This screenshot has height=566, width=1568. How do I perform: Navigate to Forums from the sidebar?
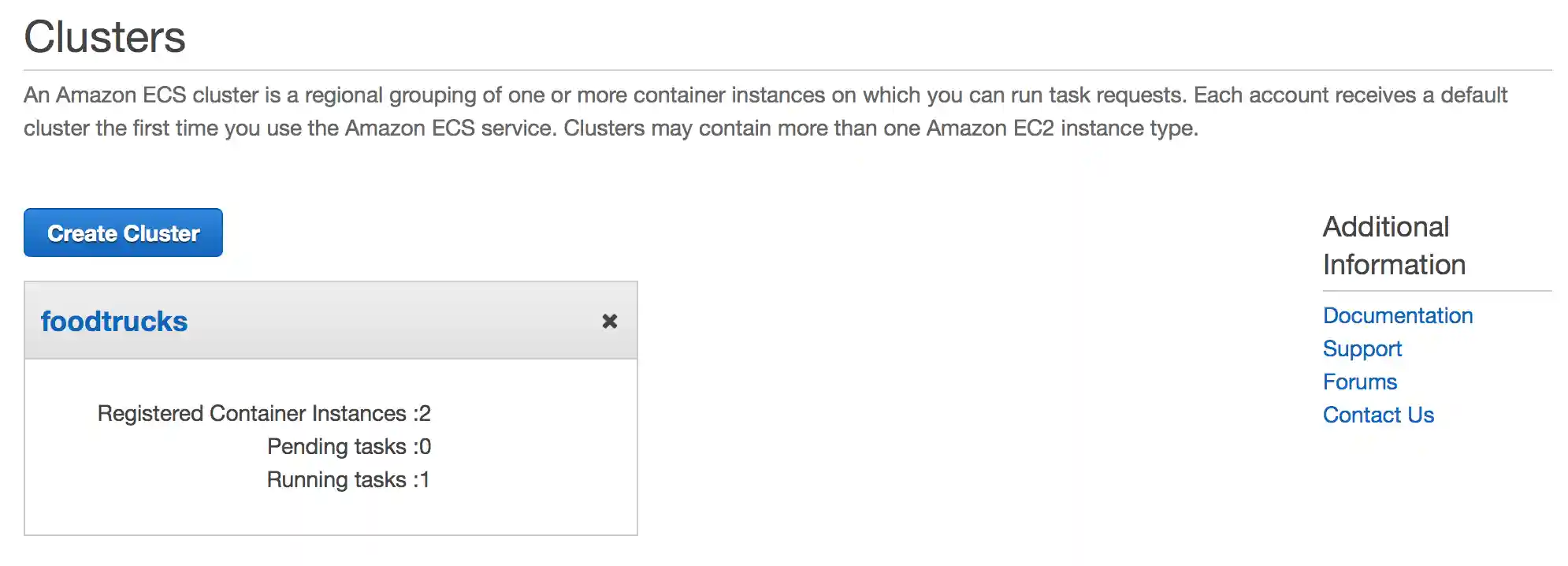click(1359, 382)
